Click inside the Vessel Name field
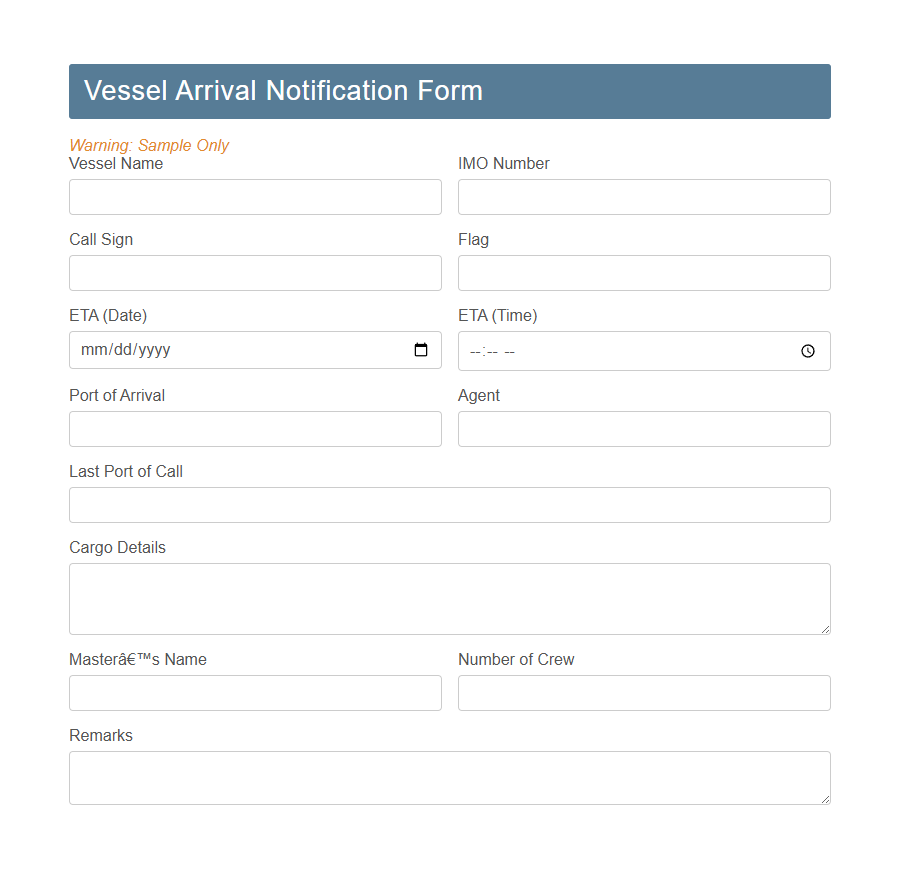This screenshot has height=885, width=900. 255,196
